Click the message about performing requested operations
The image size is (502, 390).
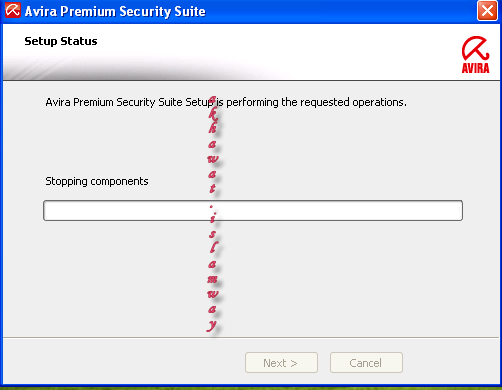(226, 102)
